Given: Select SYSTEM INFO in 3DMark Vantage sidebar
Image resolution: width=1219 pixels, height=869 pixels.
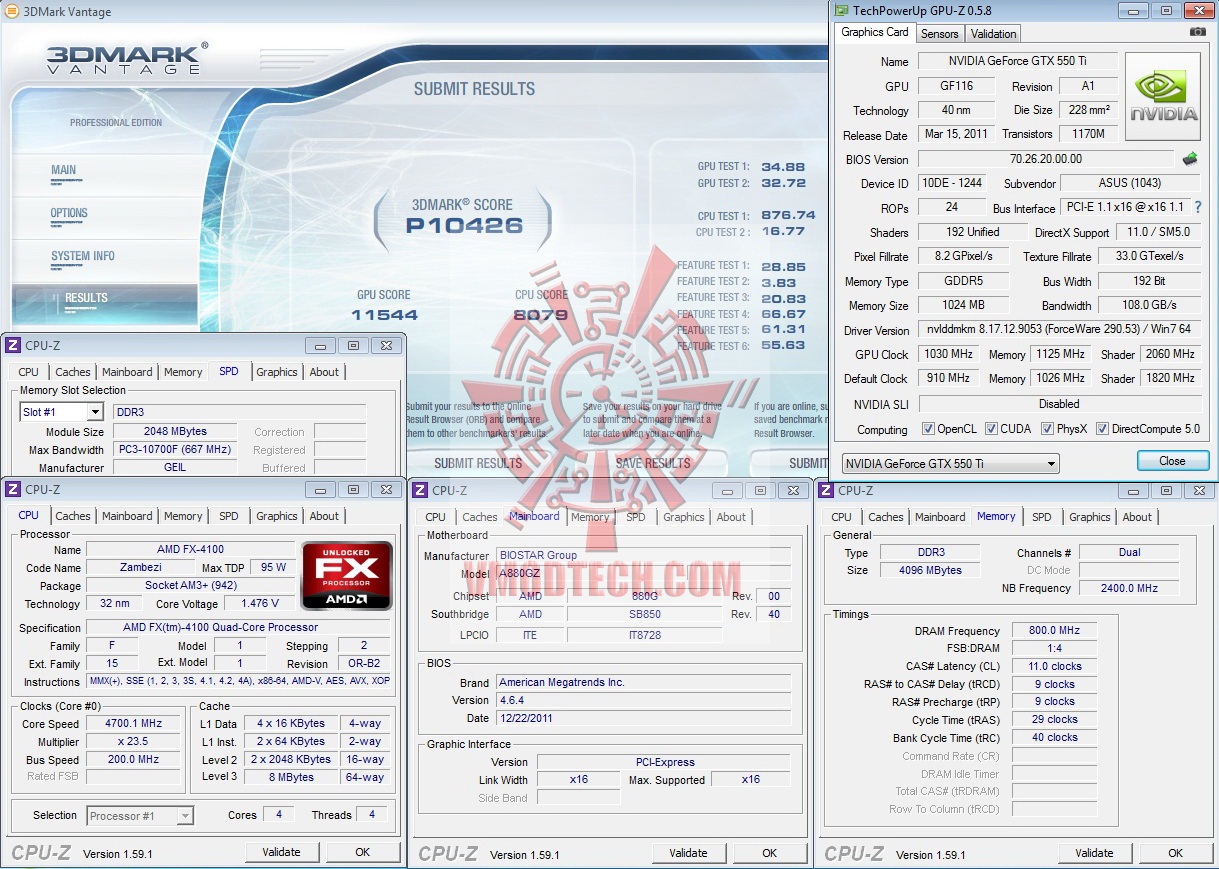Looking at the screenshot, I should coord(83,256).
